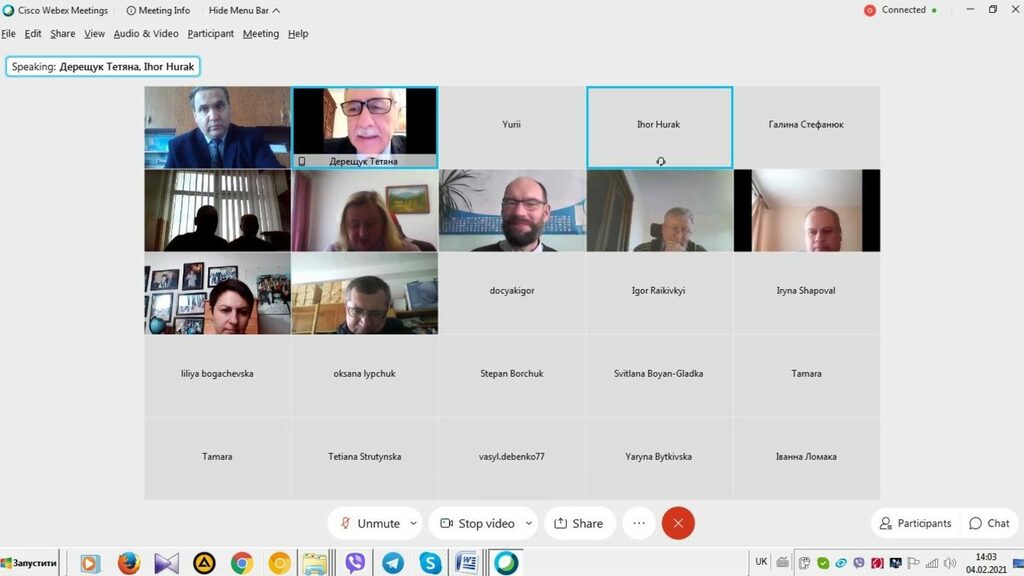This screenshot has width=1024, height=576.
Task: Open the more options ellipsis button
Action: (x=639, y=523)
